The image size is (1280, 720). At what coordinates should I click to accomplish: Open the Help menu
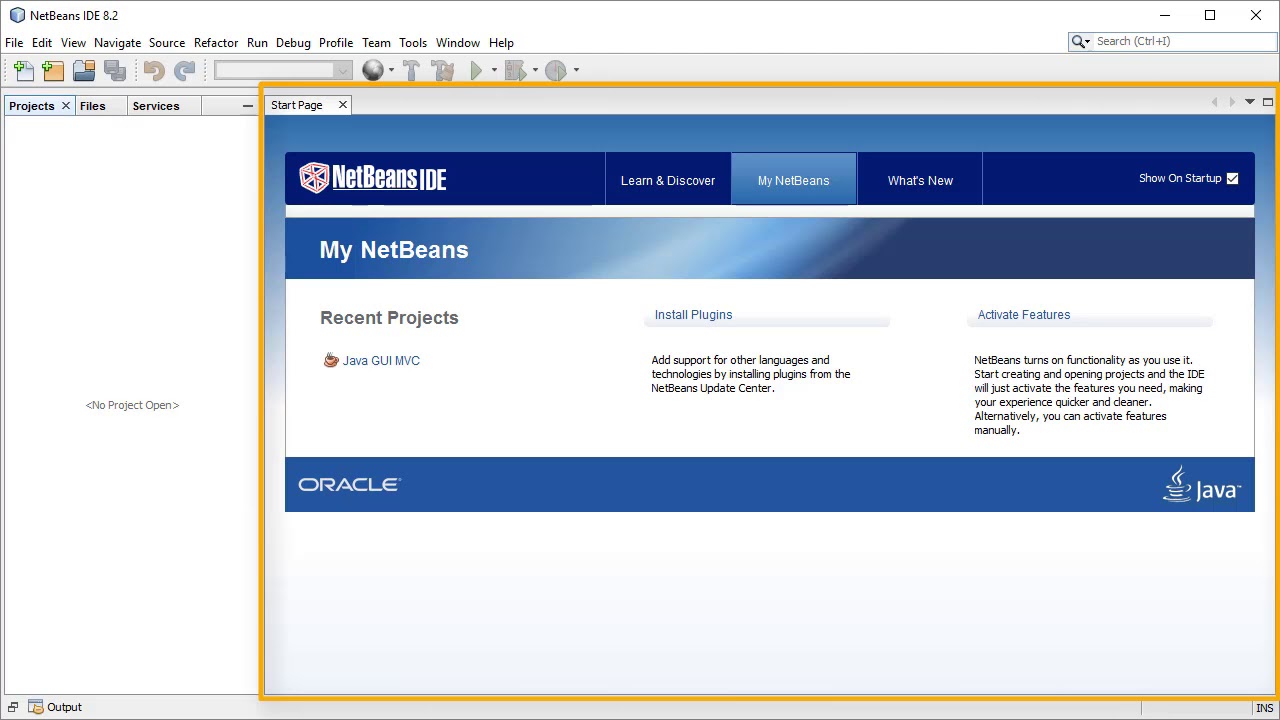tap(501, 43)
